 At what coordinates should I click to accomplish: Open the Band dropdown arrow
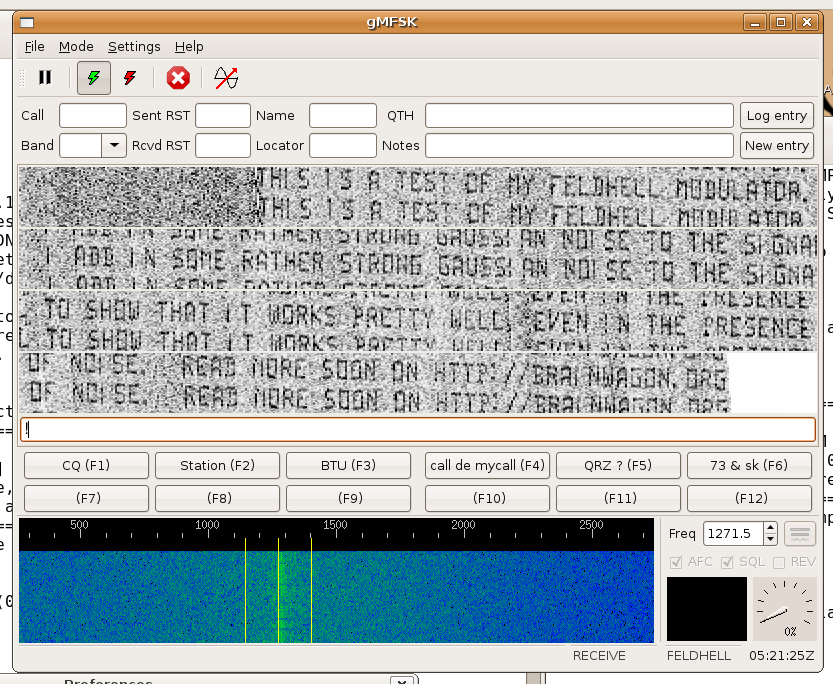click(114, 146)
